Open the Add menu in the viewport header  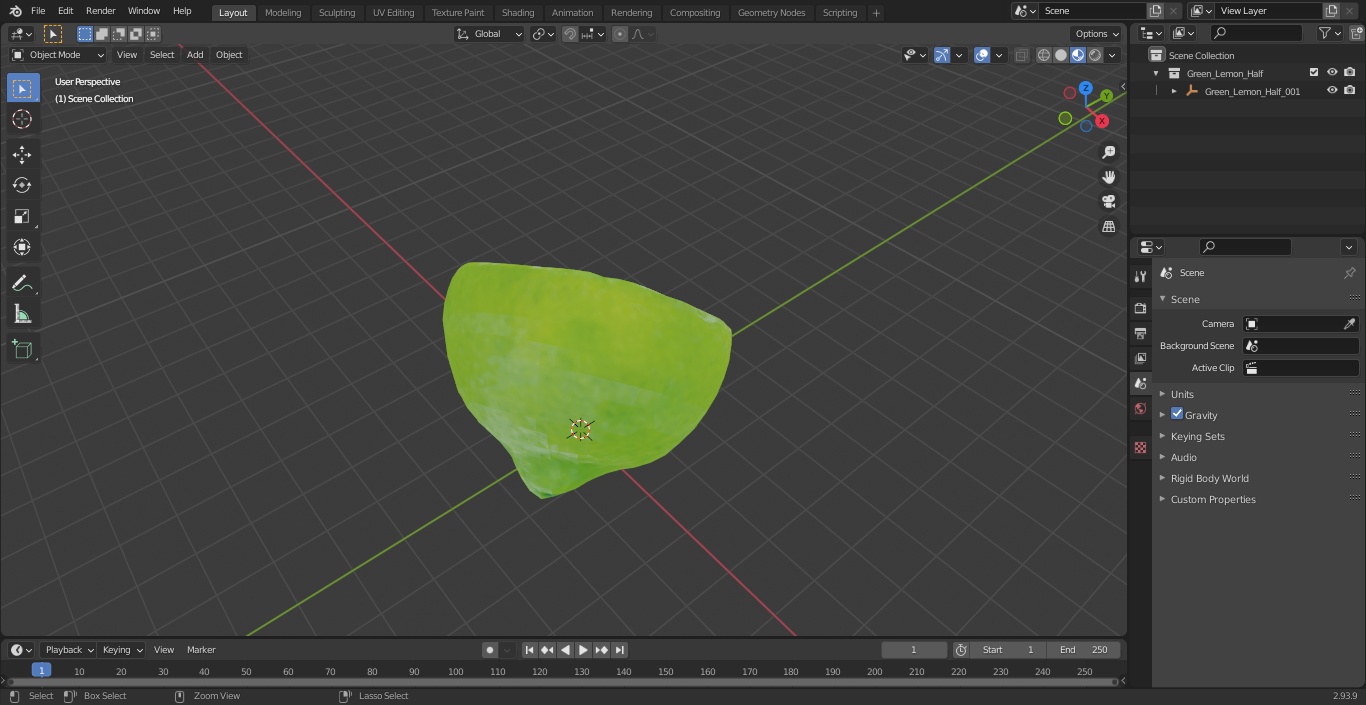[x=195, y=55]
